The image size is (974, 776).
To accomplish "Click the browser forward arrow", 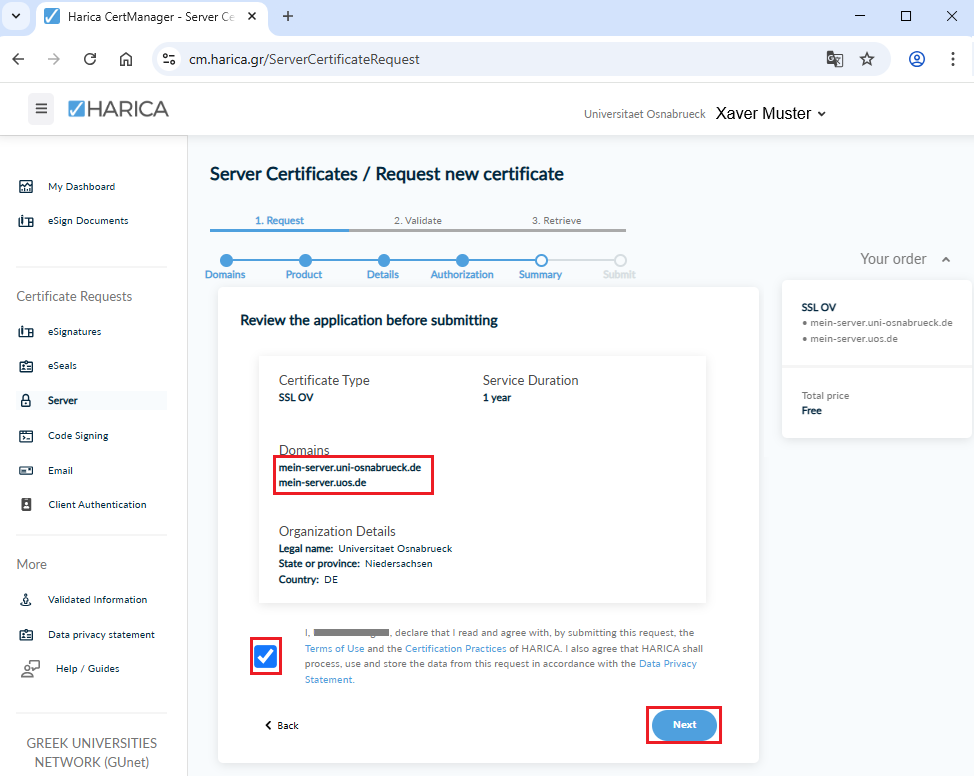I will (x=54, y=59).
